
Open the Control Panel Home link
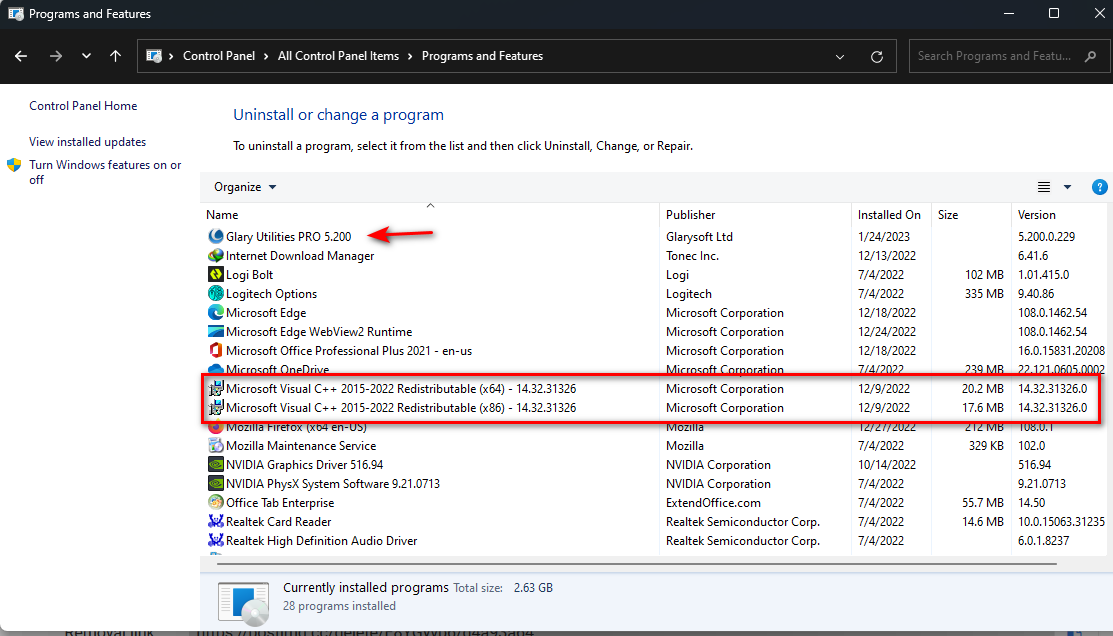(x=83, y=106)
